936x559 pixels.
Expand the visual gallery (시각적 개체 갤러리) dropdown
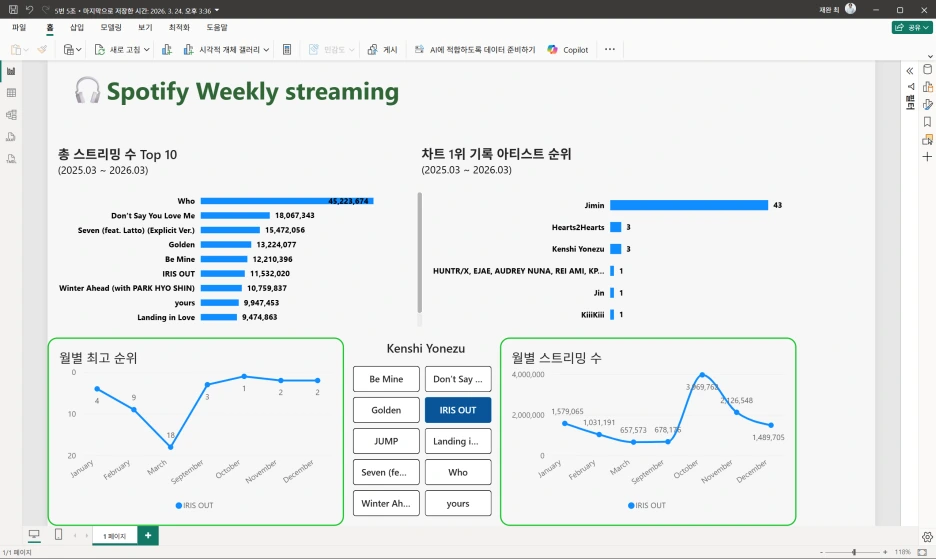click(266, 50)
